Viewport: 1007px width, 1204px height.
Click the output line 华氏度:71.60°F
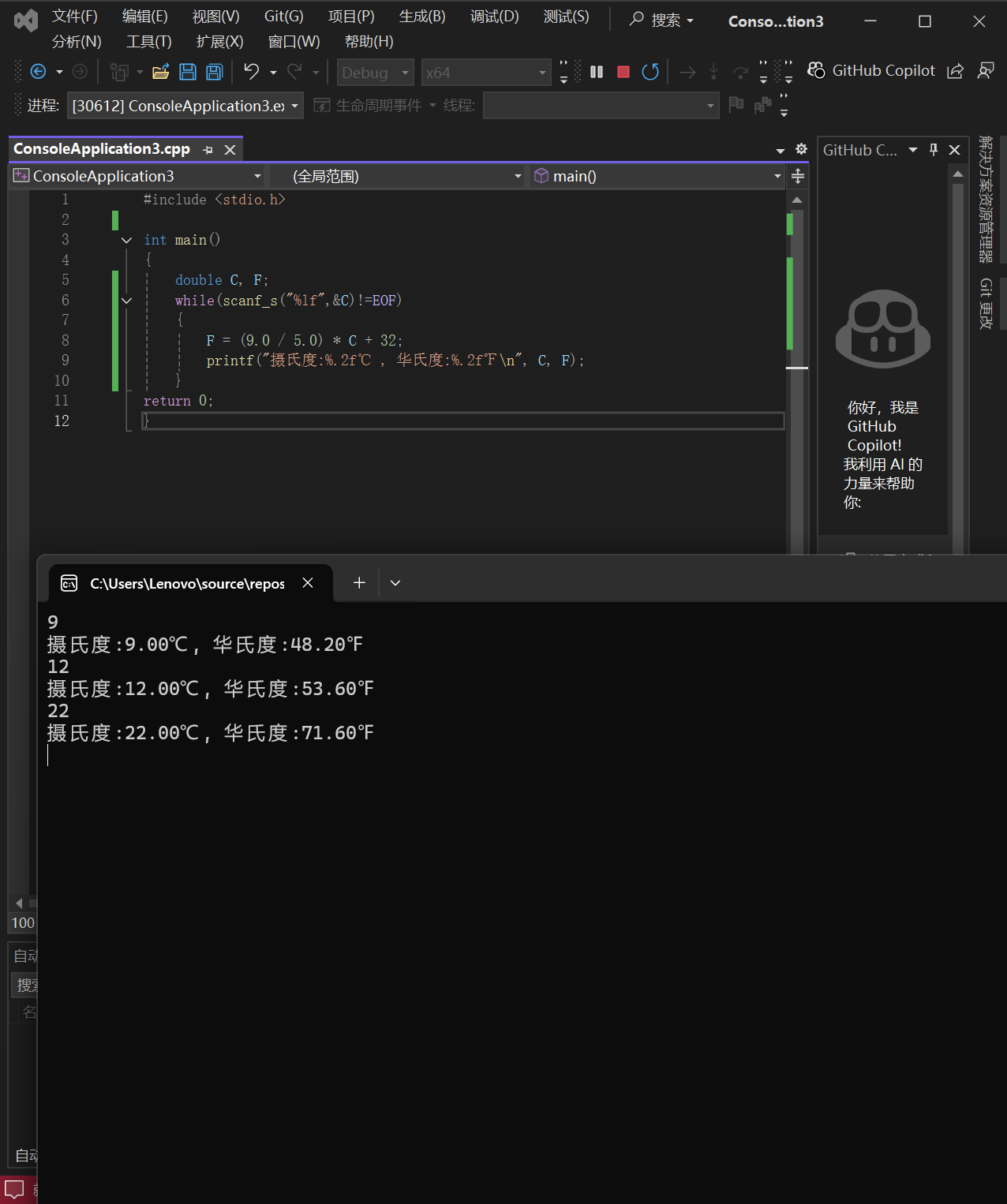tap(299, 733)
